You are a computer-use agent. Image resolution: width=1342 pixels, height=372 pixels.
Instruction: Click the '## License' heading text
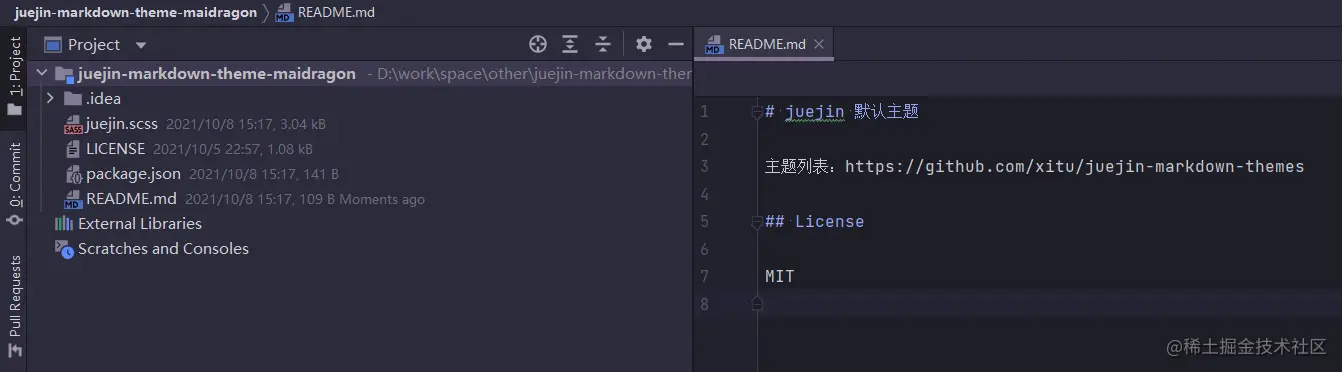point(814,221)
